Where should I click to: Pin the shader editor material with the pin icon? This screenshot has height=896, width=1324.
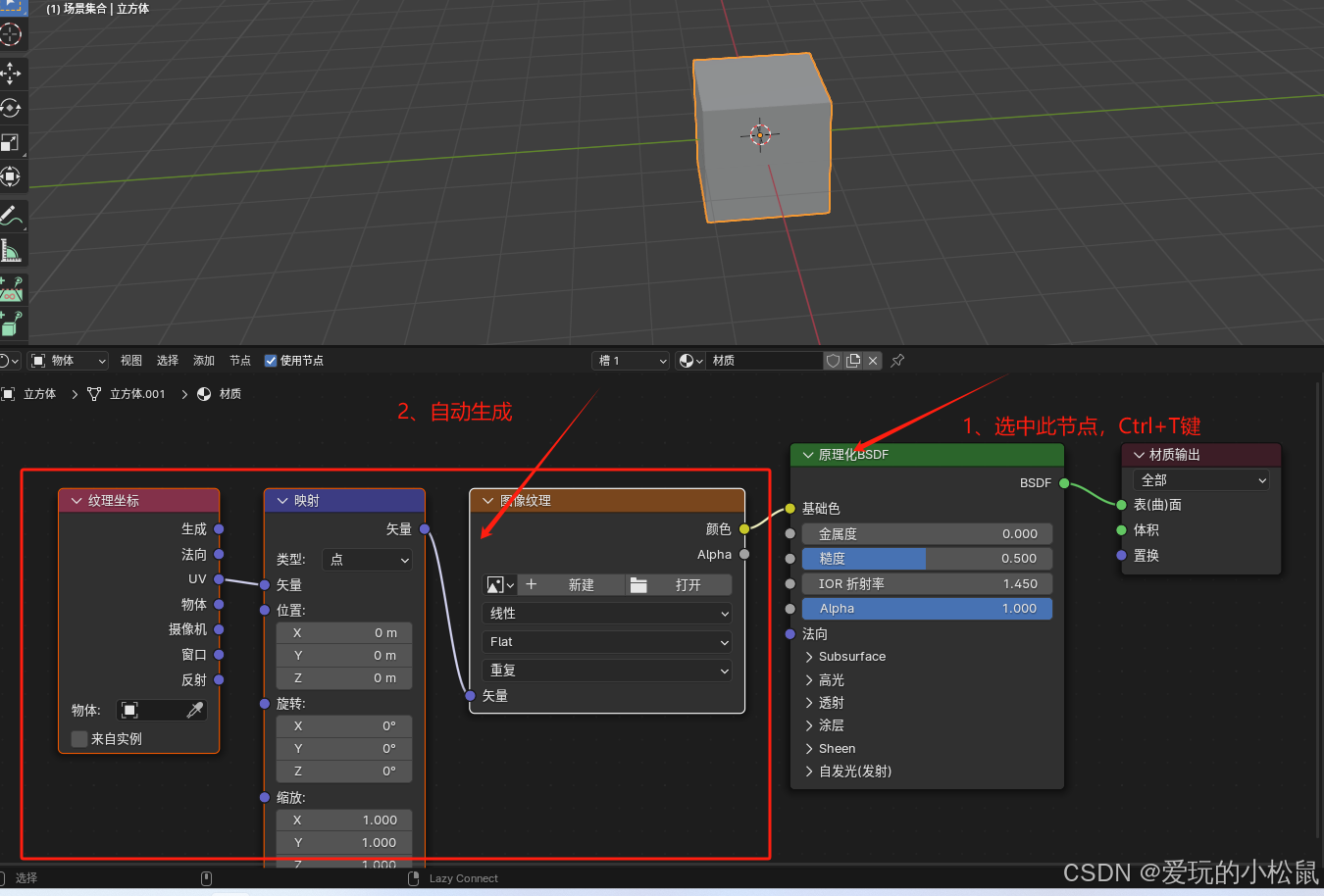coord(895,361)
